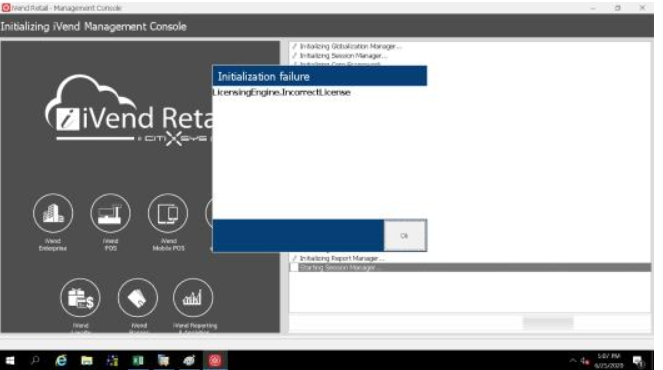Screen dimensions: 663x370
Task: Open the notification center icon
Action: pyautogui.click(x=638, y=361)
